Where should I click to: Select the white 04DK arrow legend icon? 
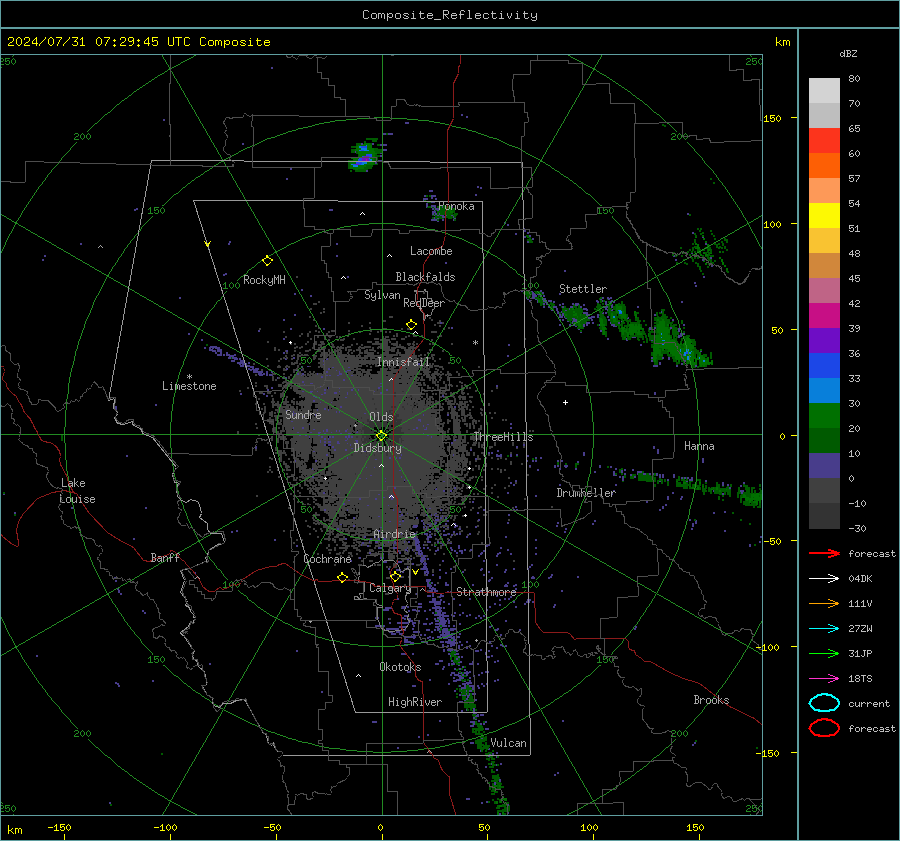(824, 578)
